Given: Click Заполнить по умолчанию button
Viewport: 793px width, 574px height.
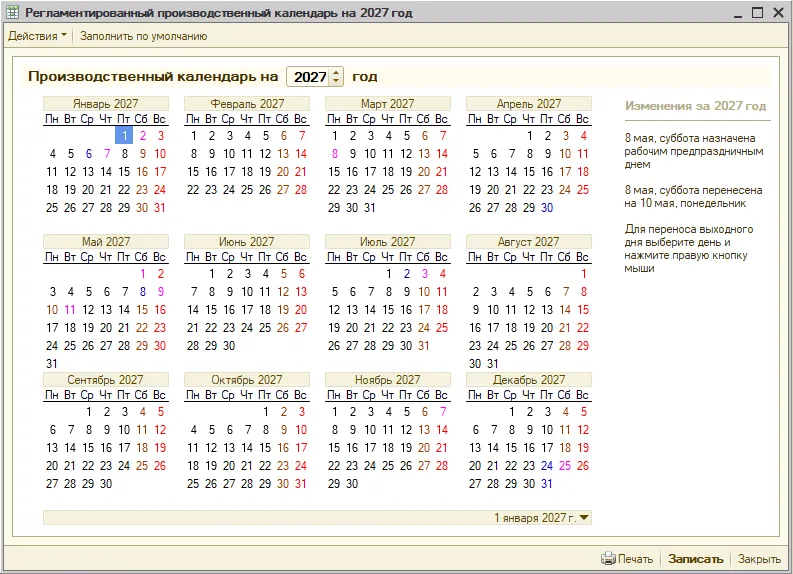Looking at the screenshot, I should (x=143, y=36).
